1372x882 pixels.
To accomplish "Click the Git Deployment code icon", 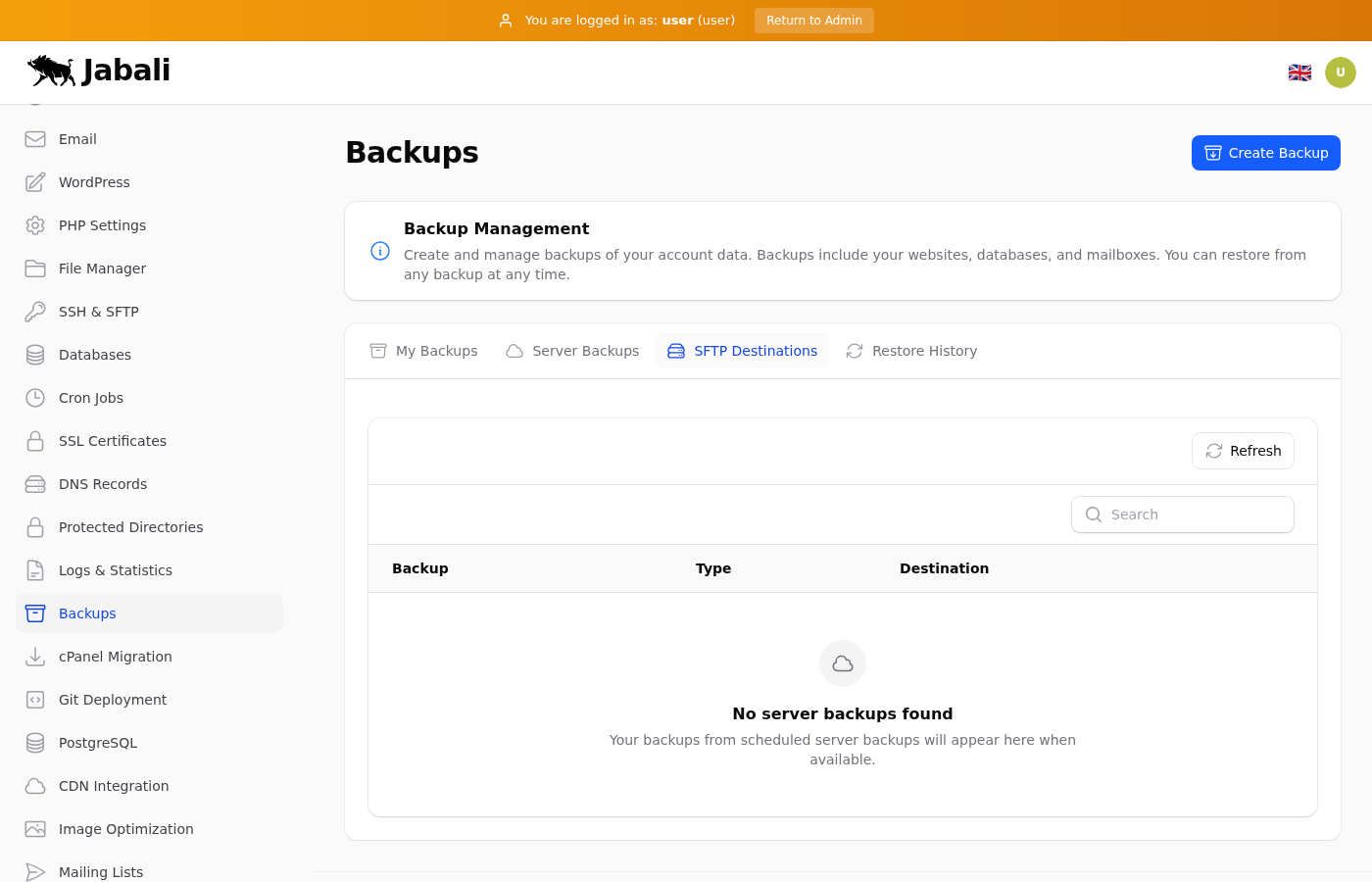I will point(35,700).
